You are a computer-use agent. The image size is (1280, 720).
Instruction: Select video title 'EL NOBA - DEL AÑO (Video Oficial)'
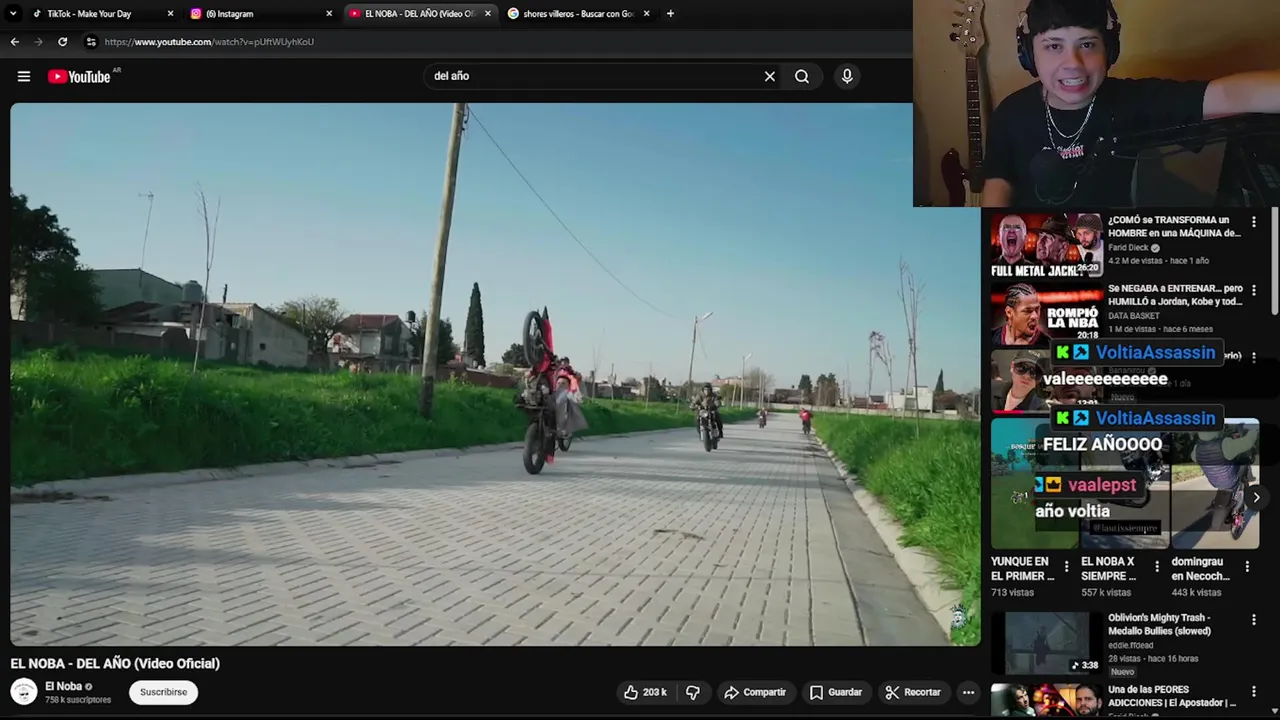115,663
